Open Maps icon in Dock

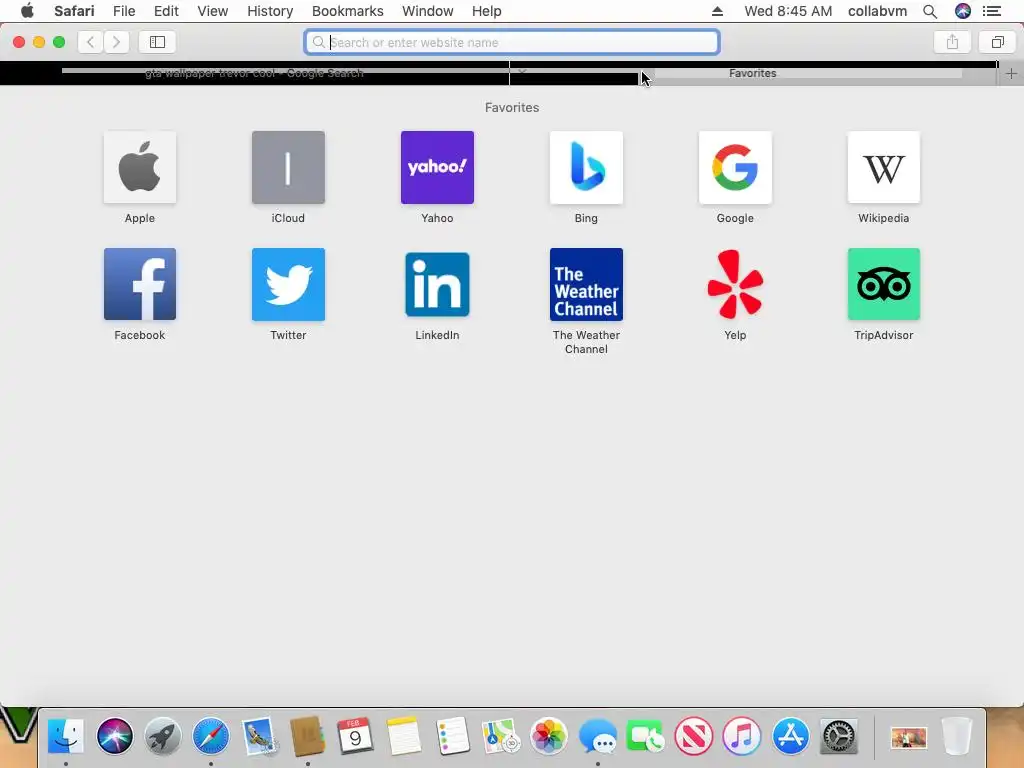500,736
